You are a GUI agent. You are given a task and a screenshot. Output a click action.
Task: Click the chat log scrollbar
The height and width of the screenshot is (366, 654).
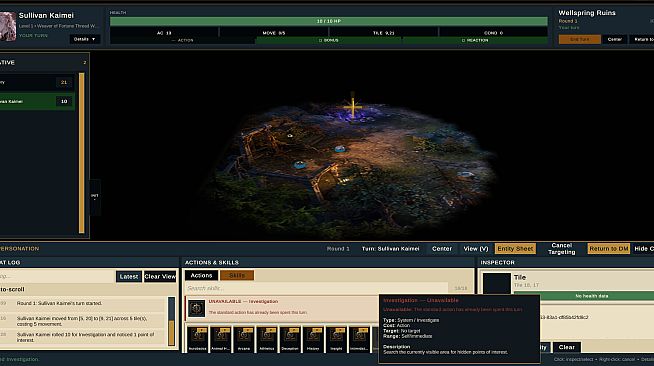click(171, 321)
